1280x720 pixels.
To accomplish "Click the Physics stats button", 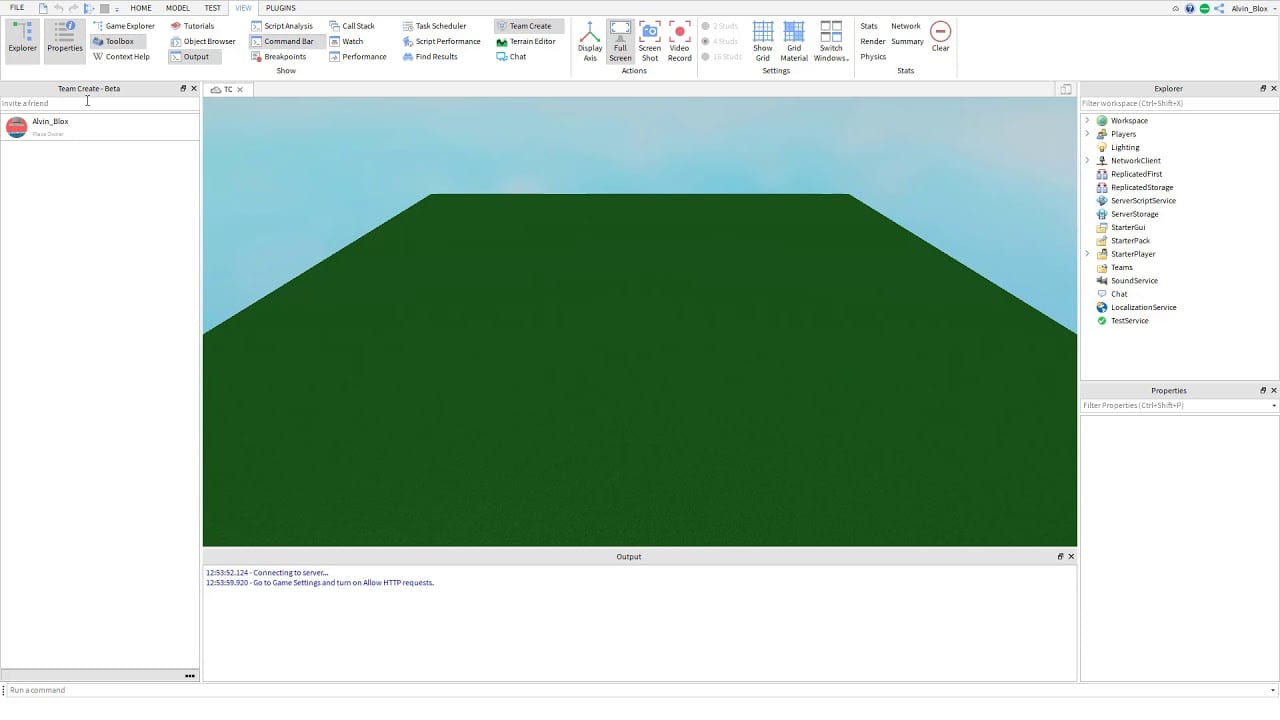I will click(873, 57).
